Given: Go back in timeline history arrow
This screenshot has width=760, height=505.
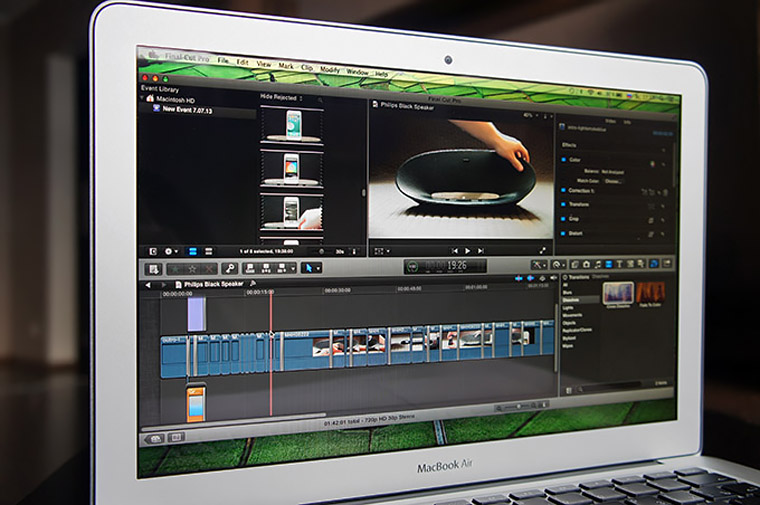Looking at the screenshot, I should pos(148,285).
